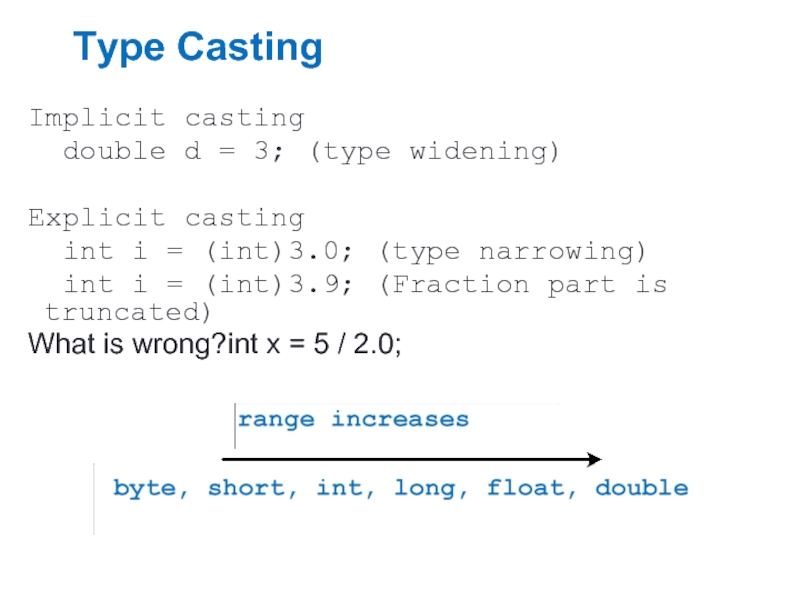
Task: Click the word "truncated)"
Action: [128, 312]
